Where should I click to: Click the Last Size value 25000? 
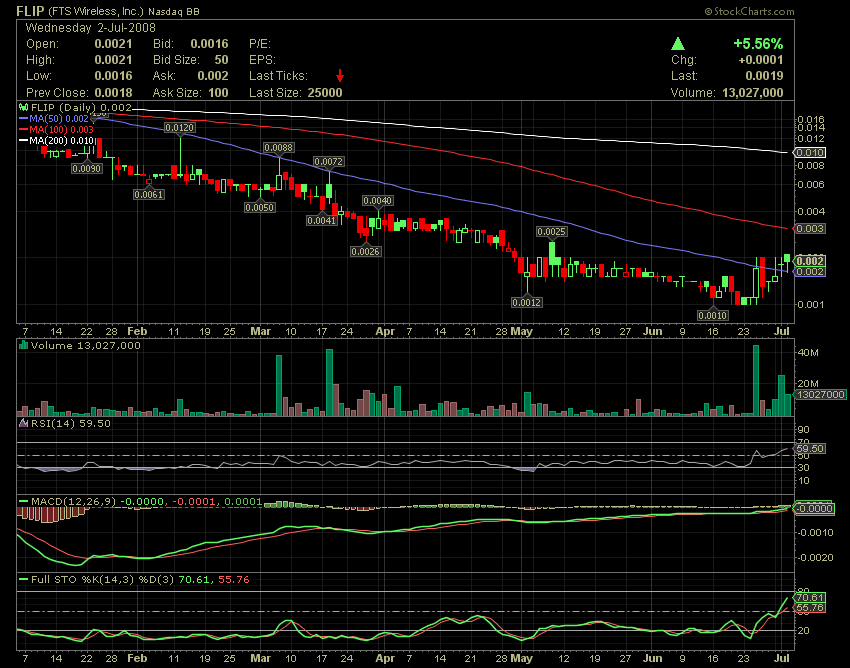coord(325,93)
